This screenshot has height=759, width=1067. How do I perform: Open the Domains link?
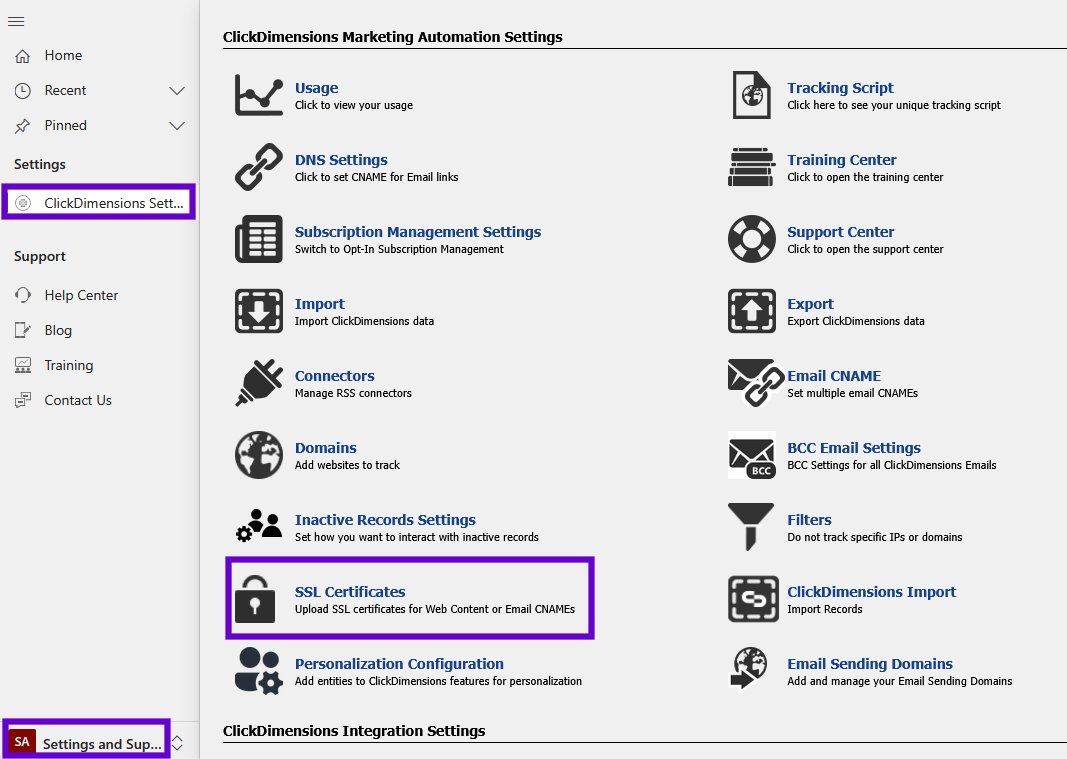tap(325, 448)
